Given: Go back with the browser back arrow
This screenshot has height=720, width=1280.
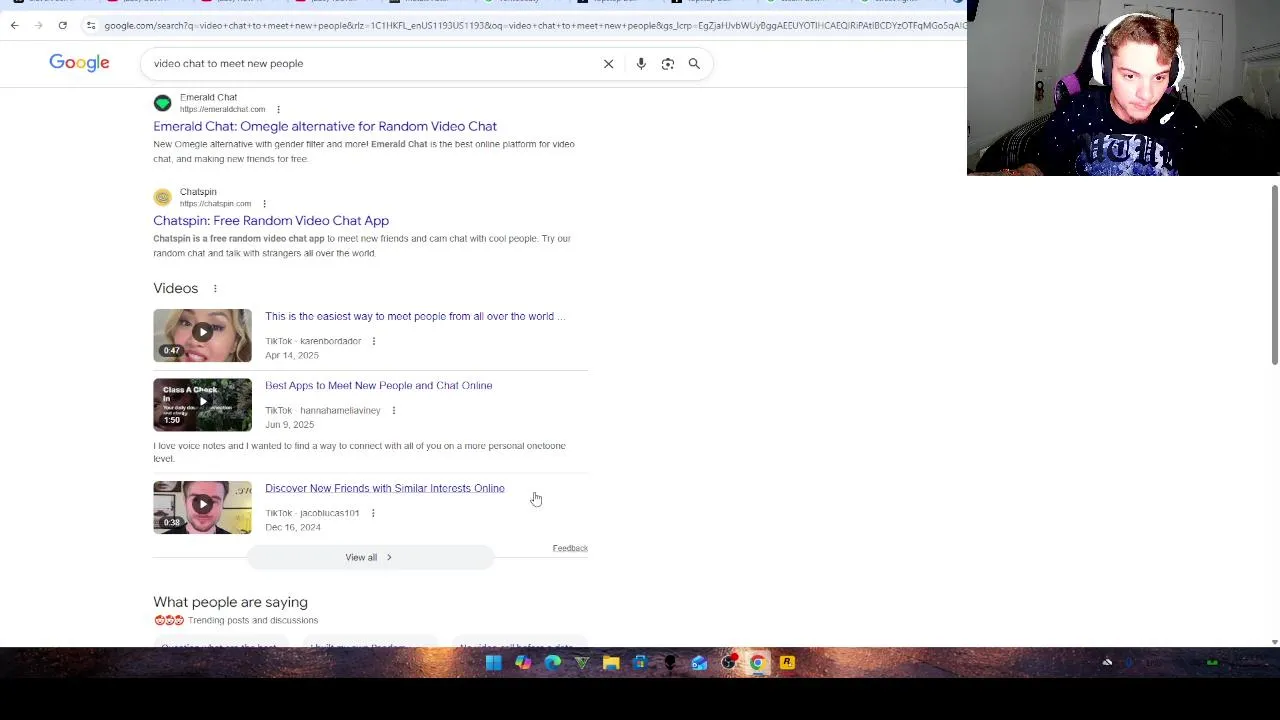Looking at the screenshot, I should 14,25.
